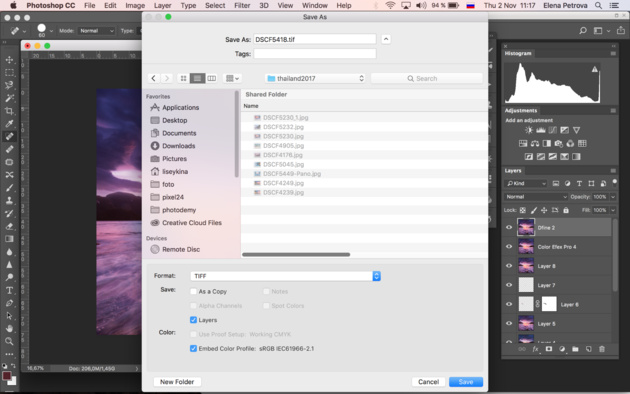Open the Window menu

[x=315, y=6]
